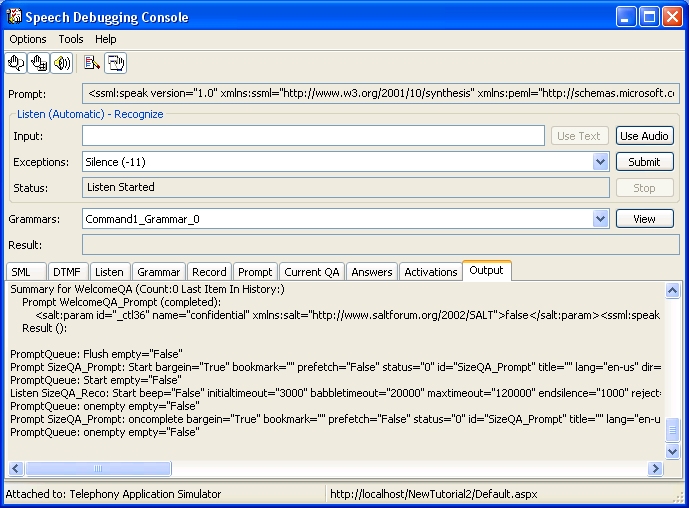
Task: Click 'Prompt SizeQA_Prompt: Start bargein' line
Action: pyautogui.click(x=335, y=367)
